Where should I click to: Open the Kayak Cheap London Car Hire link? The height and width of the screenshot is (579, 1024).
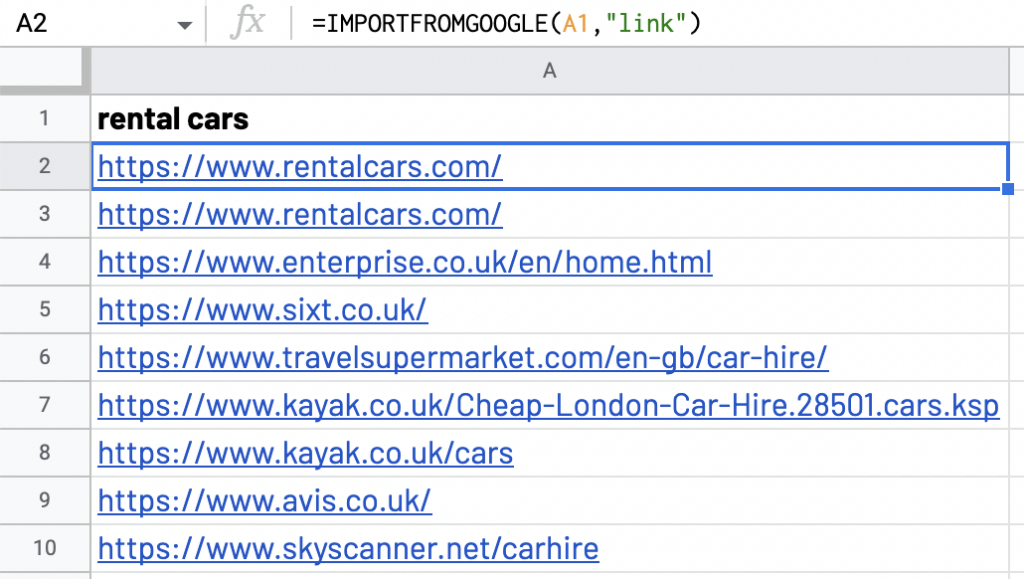(x=548, y=405)
